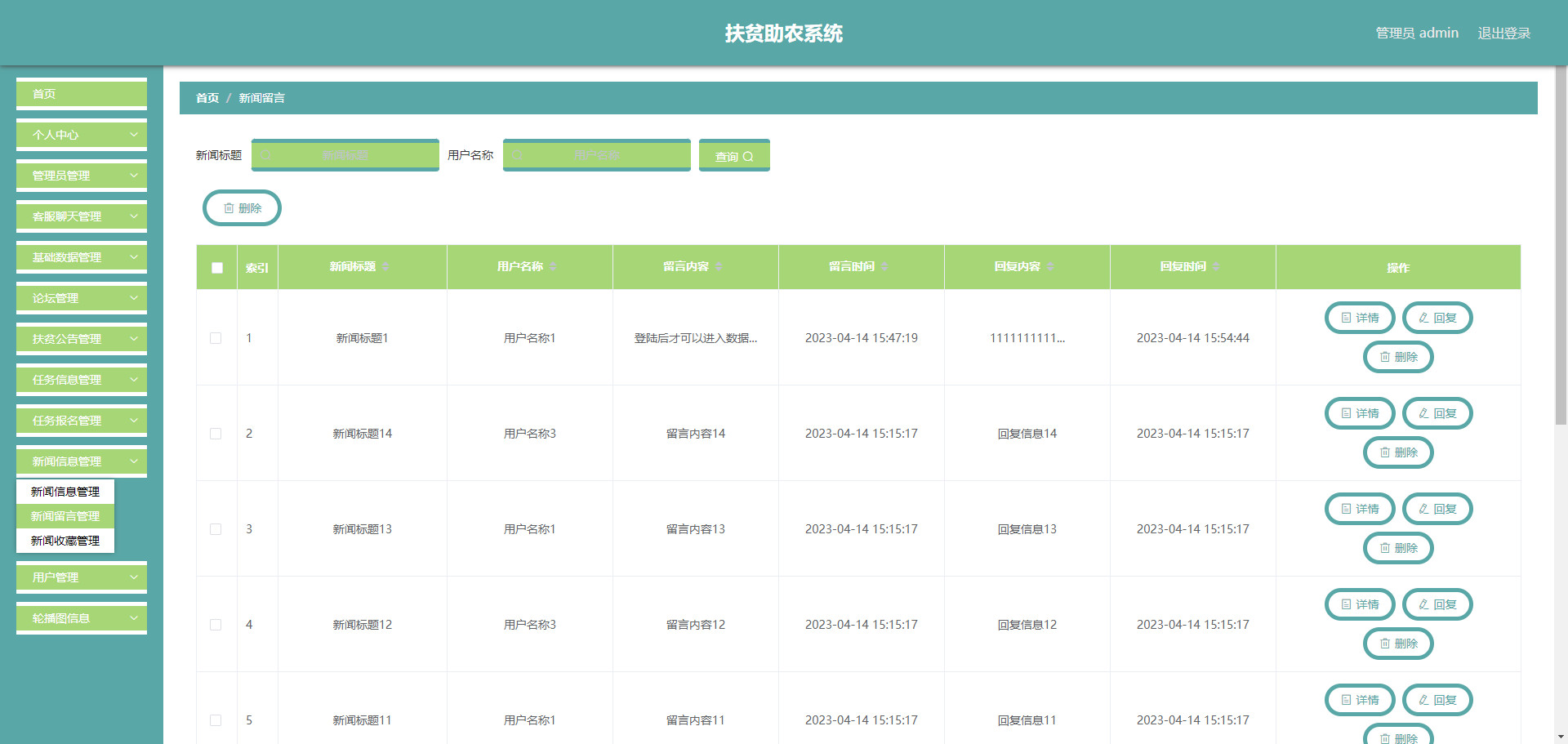The width and height of the screenshot is (1568, 744).
Task: Click 删除 for row 新闻标题14
Action: (1398, 452)
